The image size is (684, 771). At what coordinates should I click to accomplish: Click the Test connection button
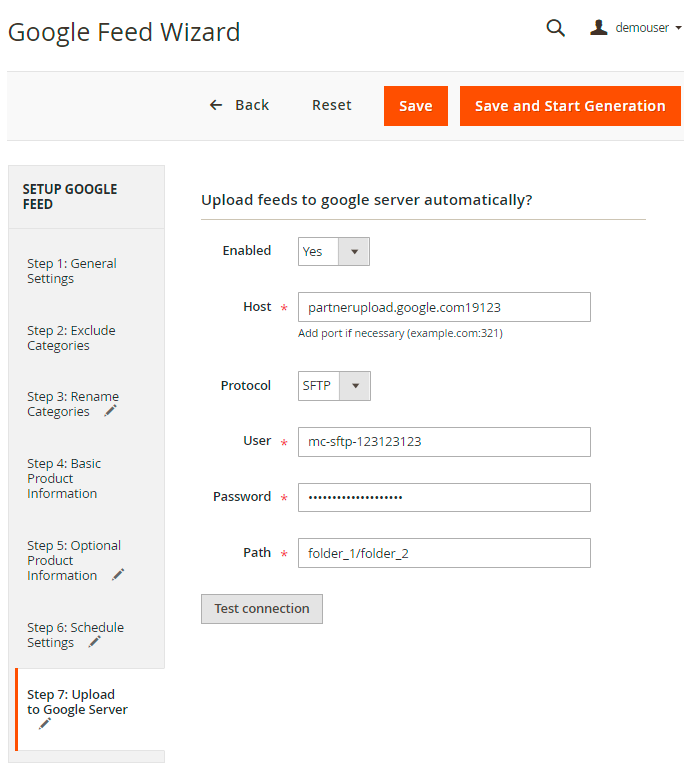point(262,609)
